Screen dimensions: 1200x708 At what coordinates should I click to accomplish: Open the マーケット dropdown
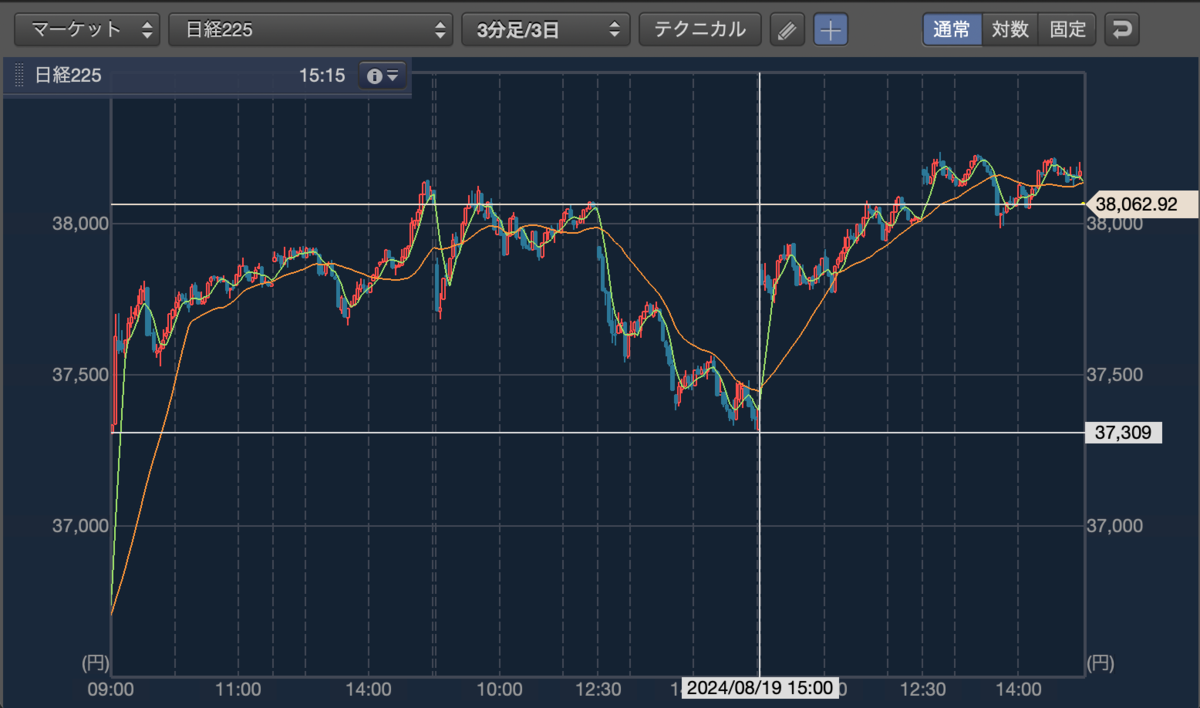coord(87,29)
